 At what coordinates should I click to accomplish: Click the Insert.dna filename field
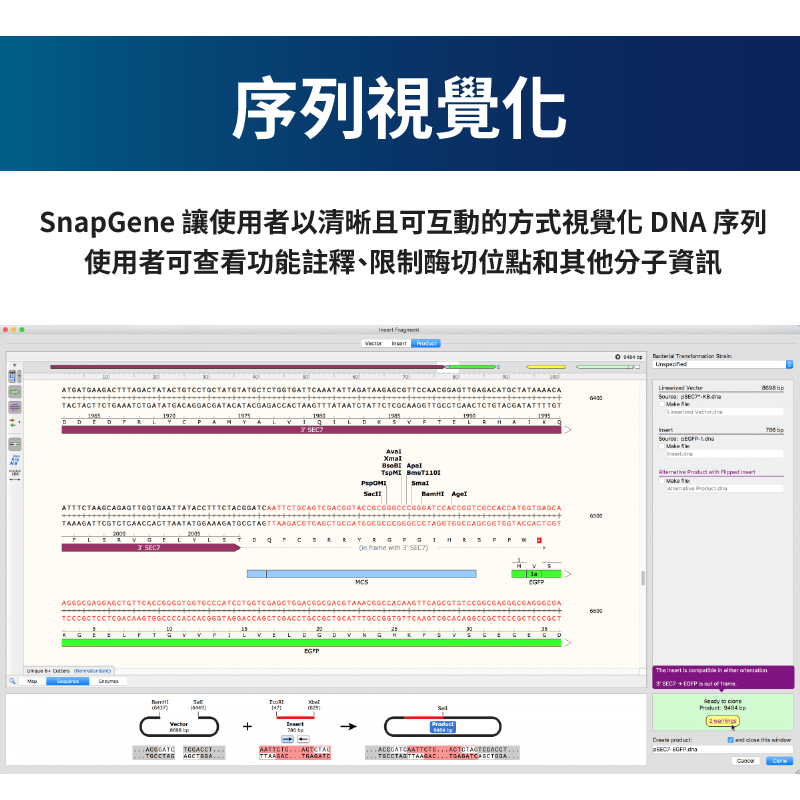pos(724,454)
